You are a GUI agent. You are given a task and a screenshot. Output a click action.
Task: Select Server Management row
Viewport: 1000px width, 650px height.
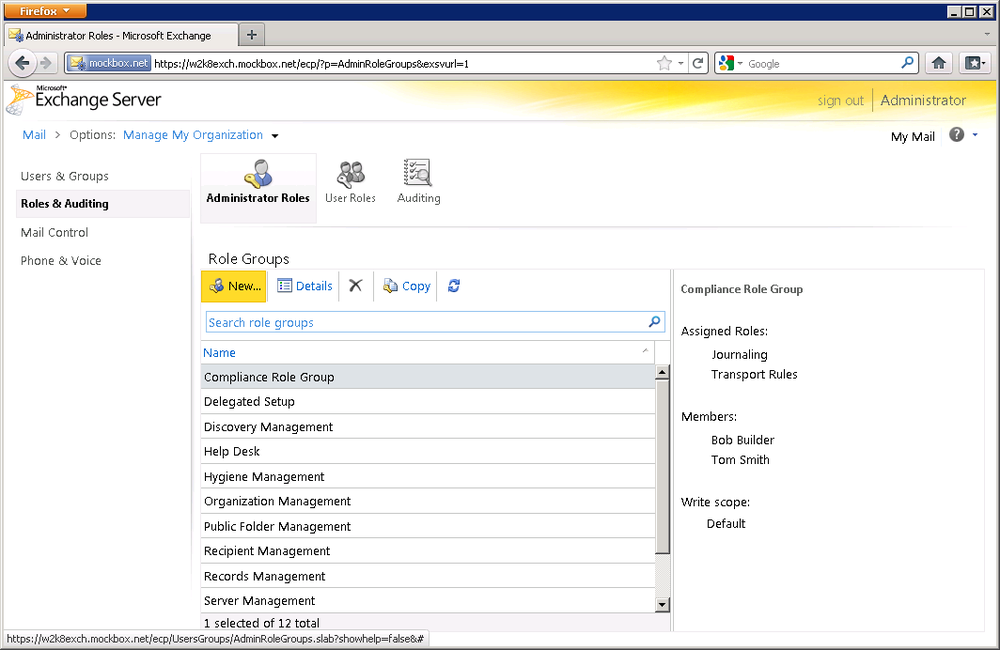point(428,601)
